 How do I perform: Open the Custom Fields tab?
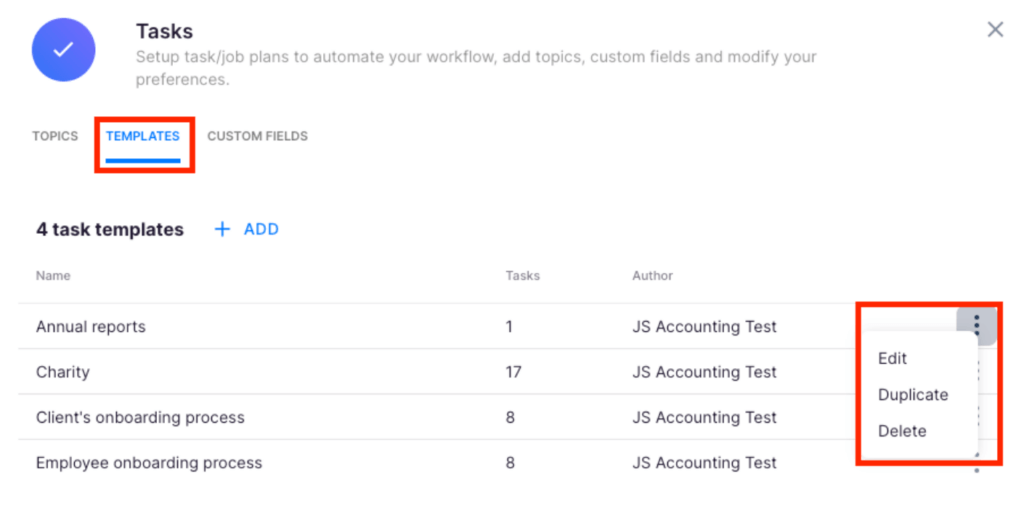click(x=257, y=136)
